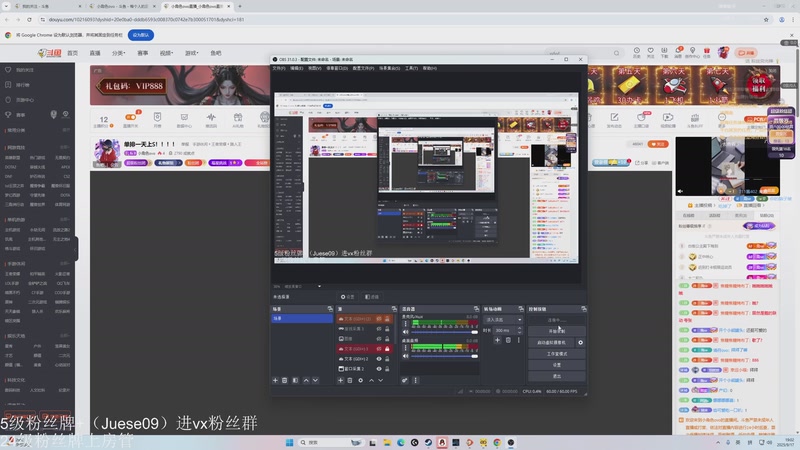
Task: Open advanced audio properties in mixer footer
Action: point(405,380)
